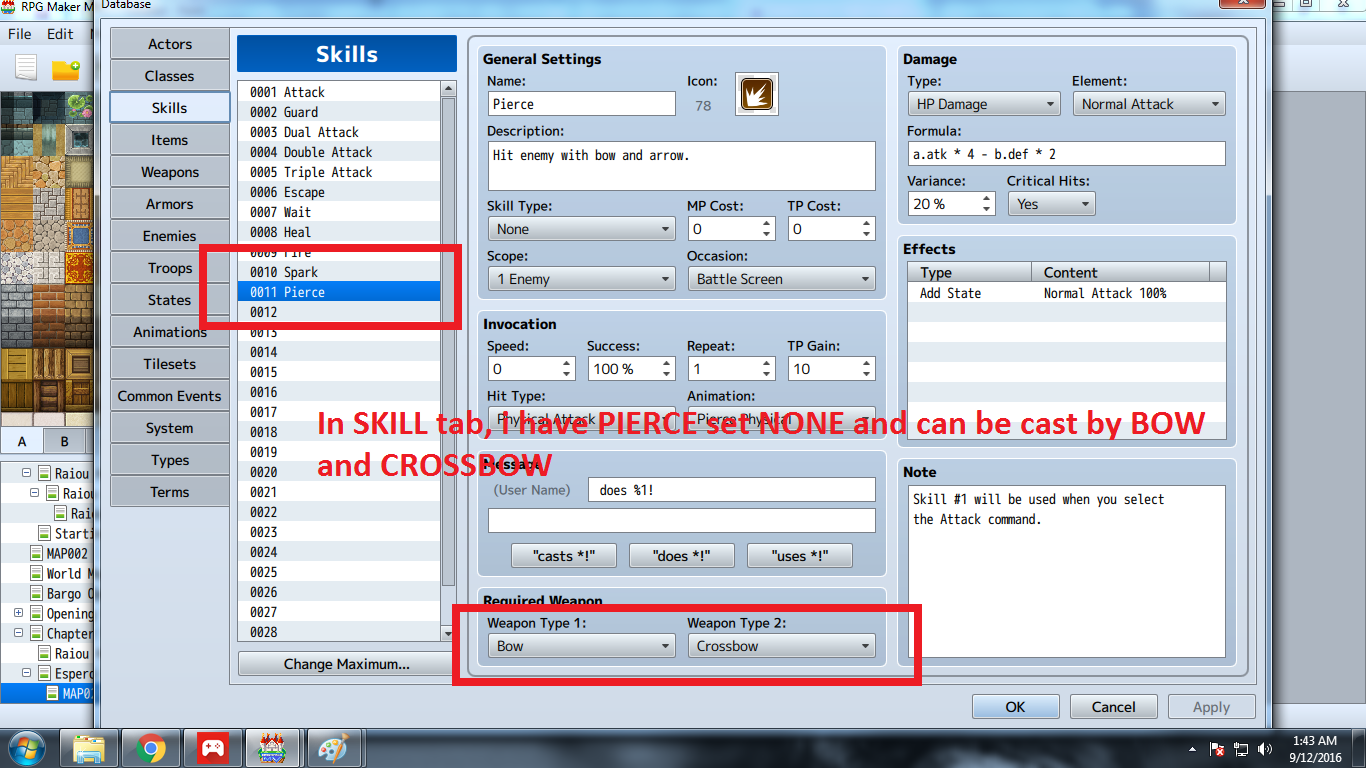1366x768 pixels.
Task: Click the OK button
Action: click(x=1015, y=707)
